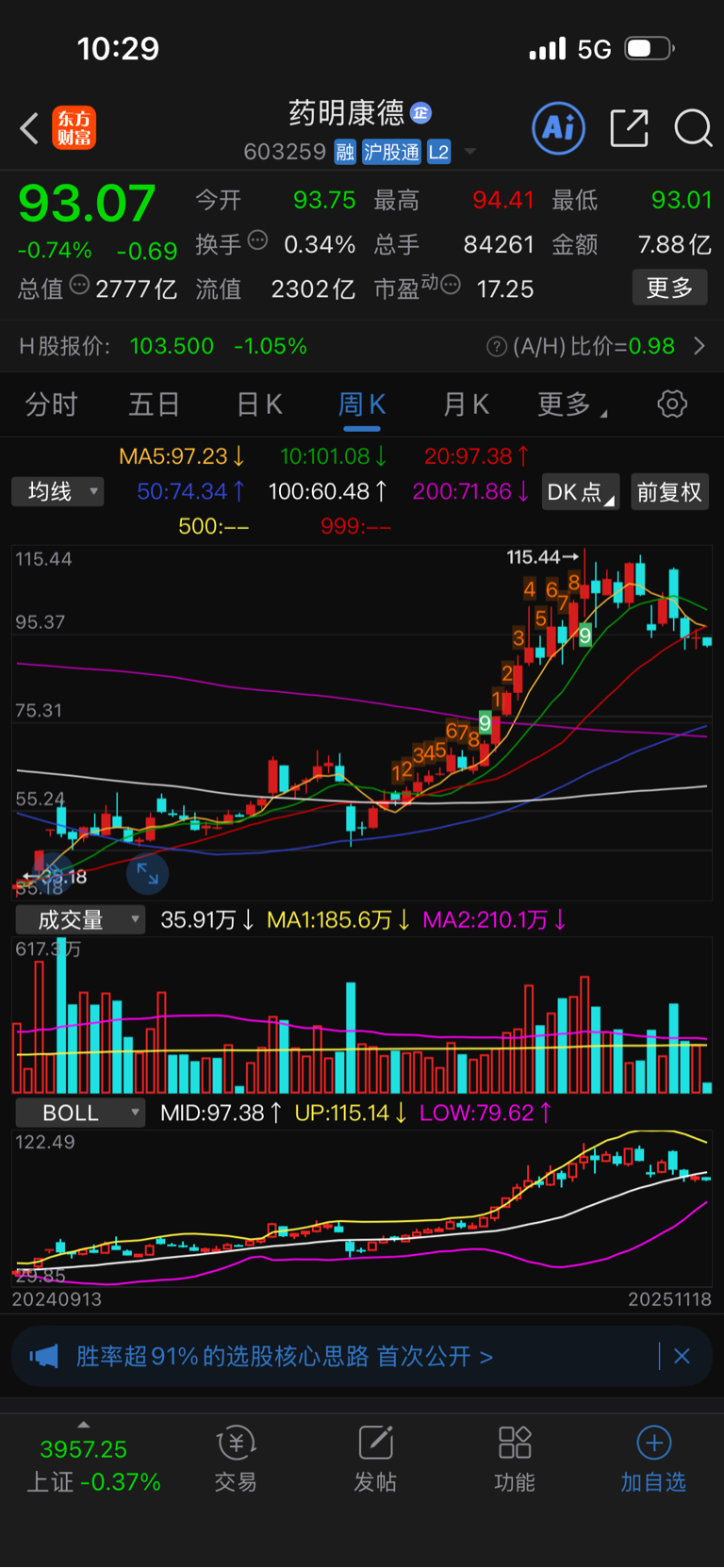Tap the 3957.25 上证 index value
Screen dimensions: 724x1568
pyautogui.click(x=83, y=1449)
